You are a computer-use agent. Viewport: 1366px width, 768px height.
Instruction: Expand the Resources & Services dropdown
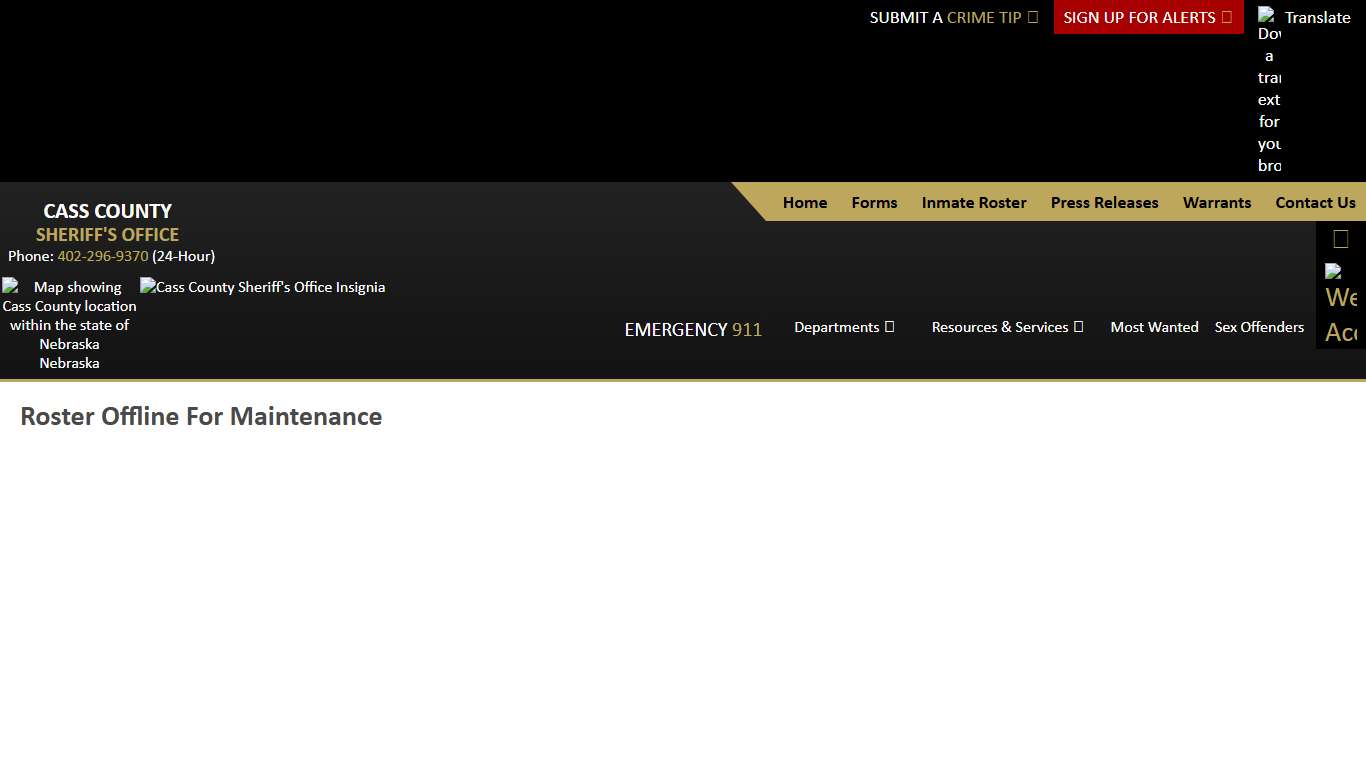[1007, 327]
